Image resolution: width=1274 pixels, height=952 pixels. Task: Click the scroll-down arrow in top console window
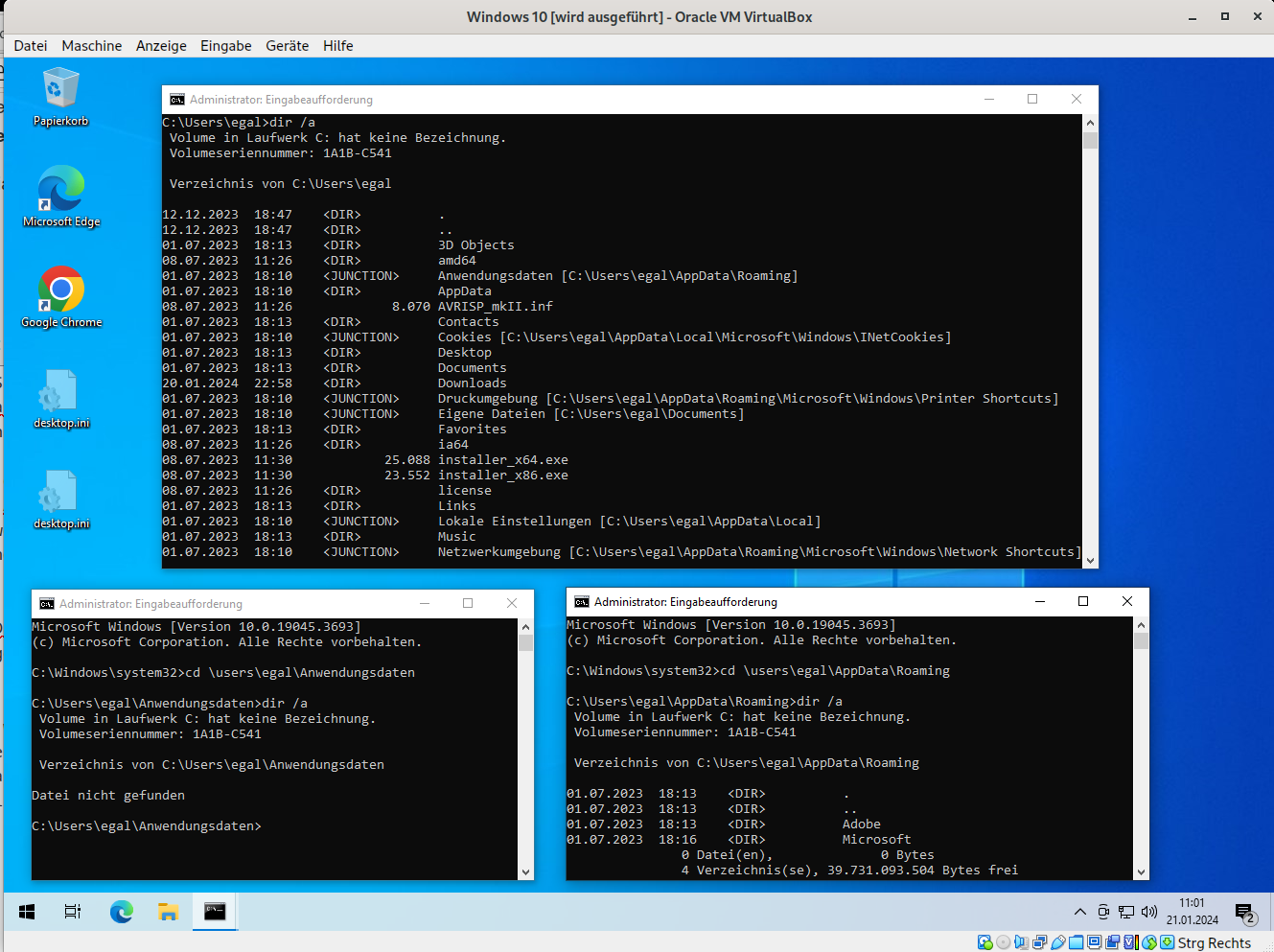[1090, 560]
